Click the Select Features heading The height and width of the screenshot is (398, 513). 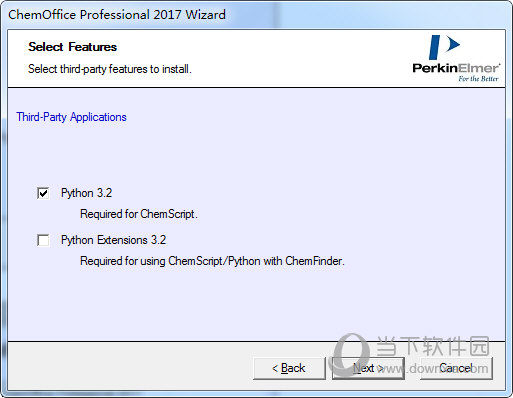point(72,47)
